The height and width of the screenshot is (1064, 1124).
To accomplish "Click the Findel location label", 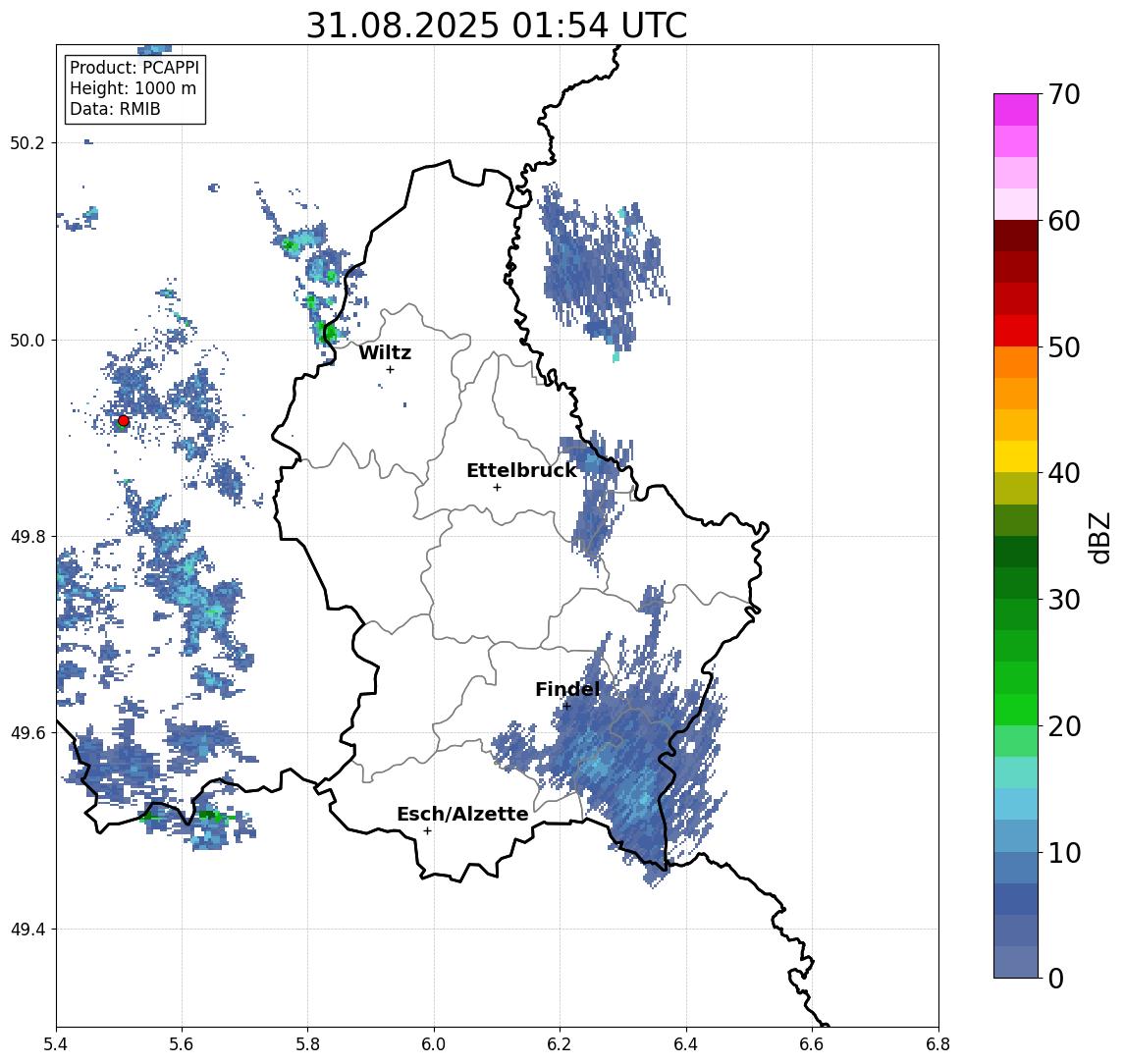I will (567, 690).
